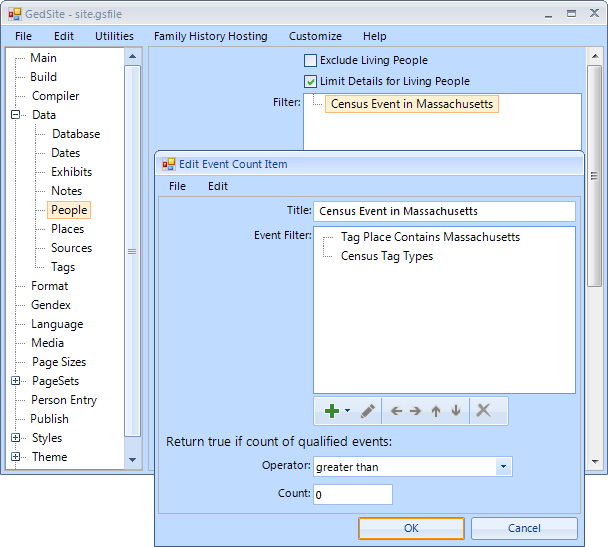This screenshot has width=608, height=547.
Task: Check Exclude Living People checkbox
Action: click(x=310, y=60)
